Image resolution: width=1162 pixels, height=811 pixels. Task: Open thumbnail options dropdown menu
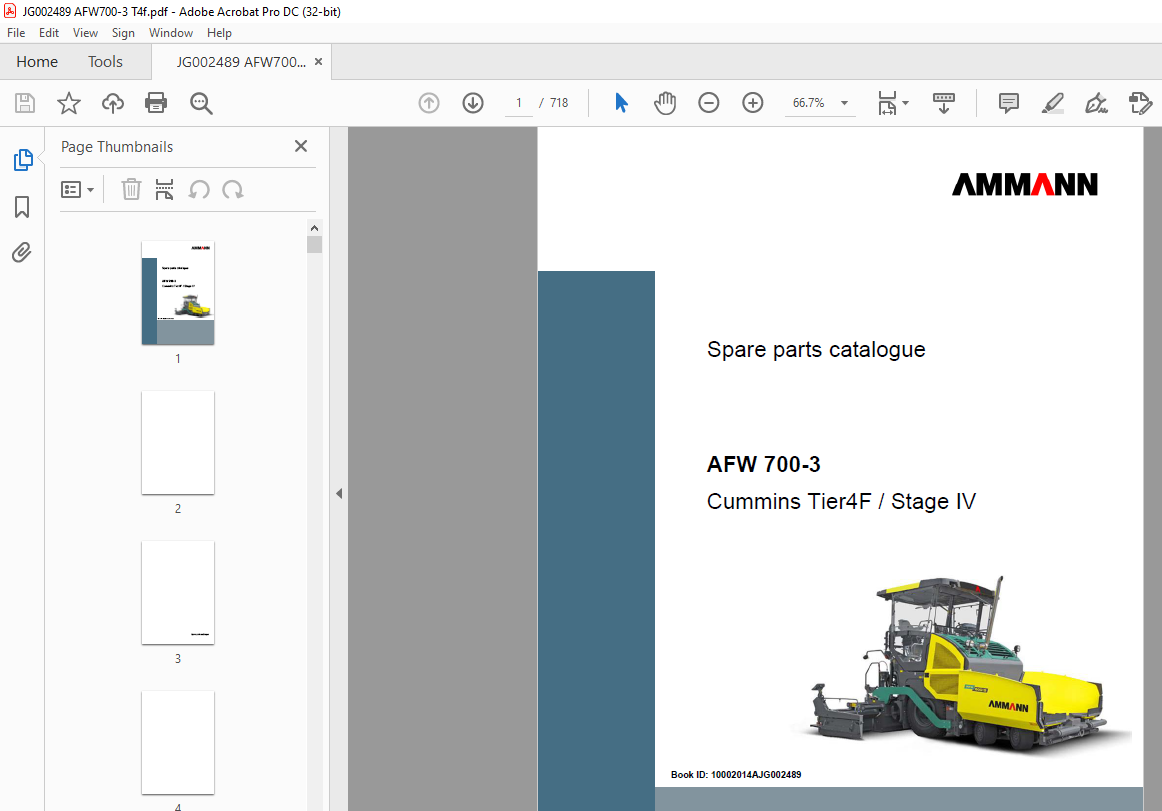point(77,190)
